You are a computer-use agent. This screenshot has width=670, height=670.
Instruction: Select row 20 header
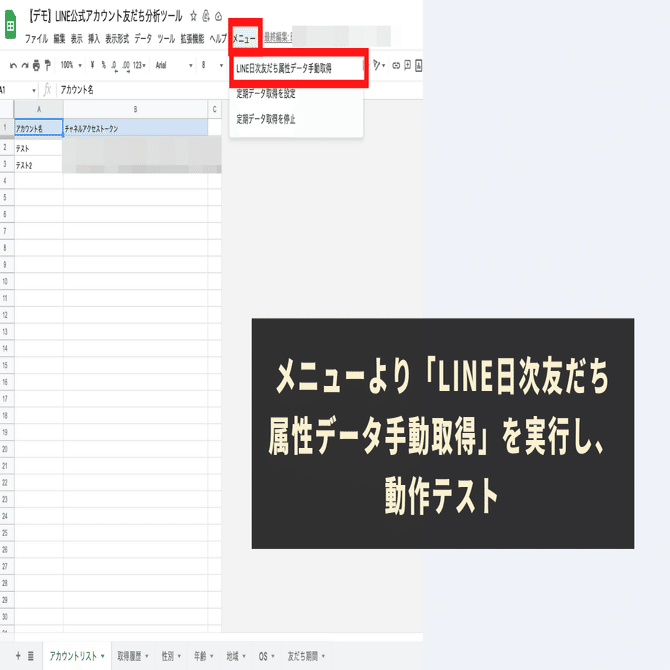[x=5, y=449]
